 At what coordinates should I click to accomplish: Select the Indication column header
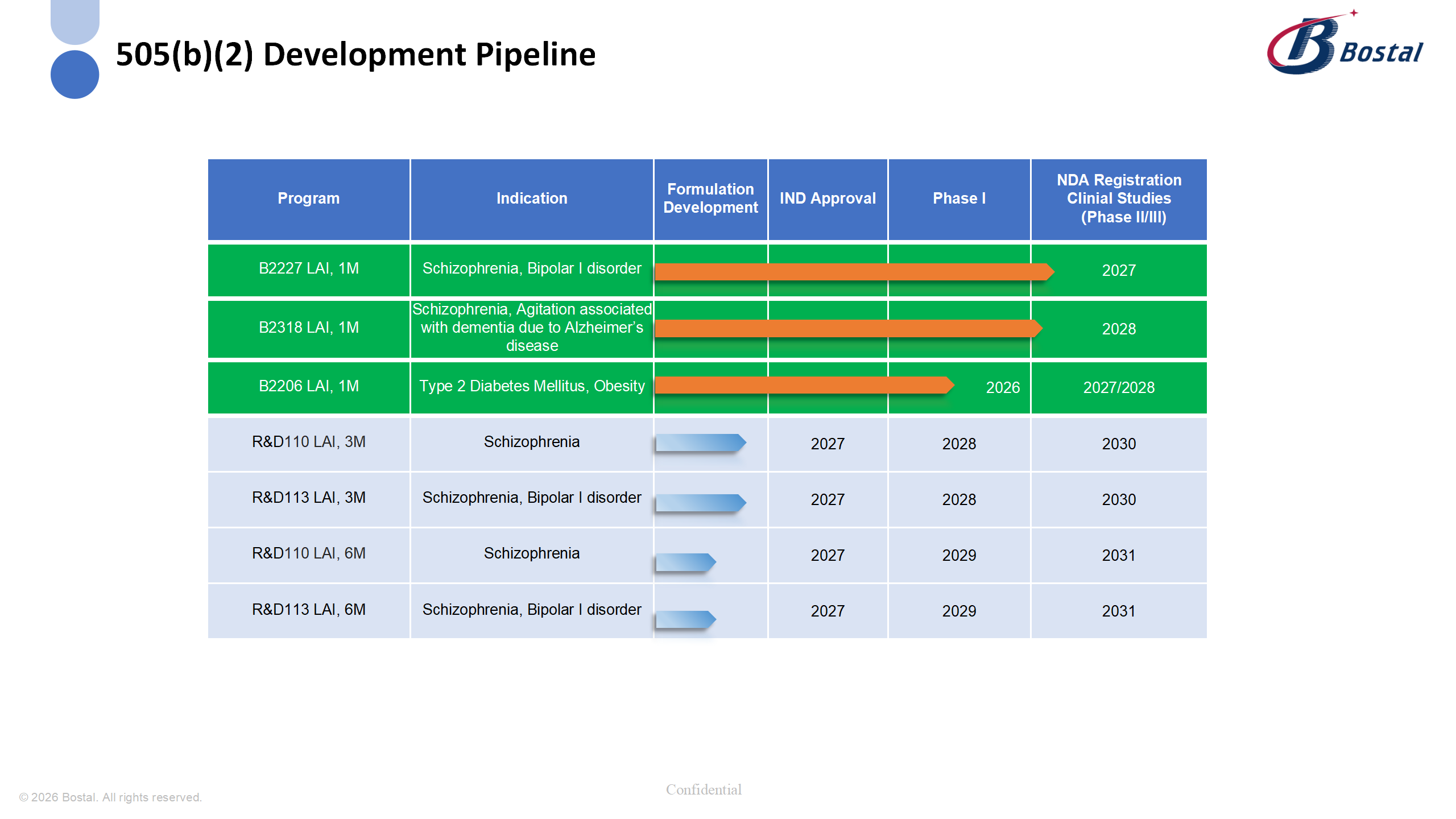click(x=531, y=198)
